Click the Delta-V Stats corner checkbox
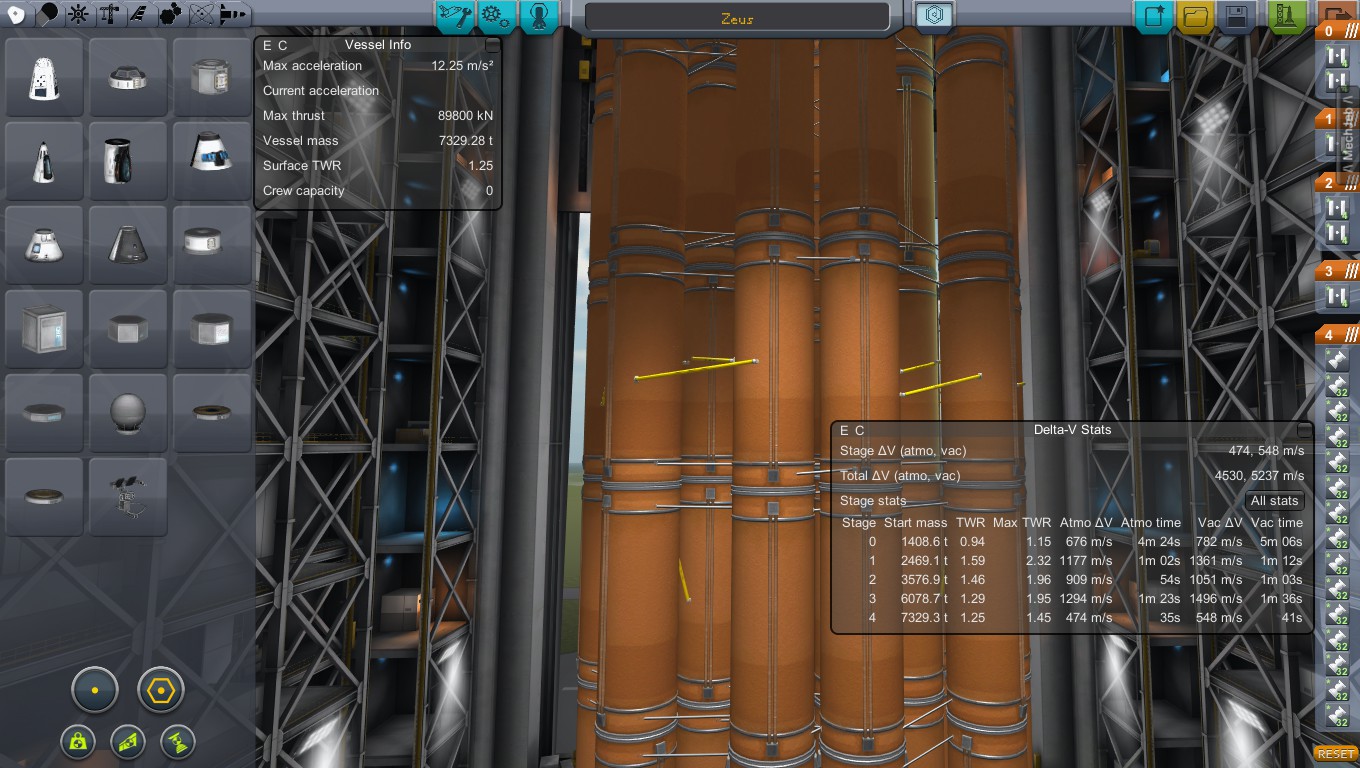Screen dimensions: 1360x768 [x=1304, y=430]
